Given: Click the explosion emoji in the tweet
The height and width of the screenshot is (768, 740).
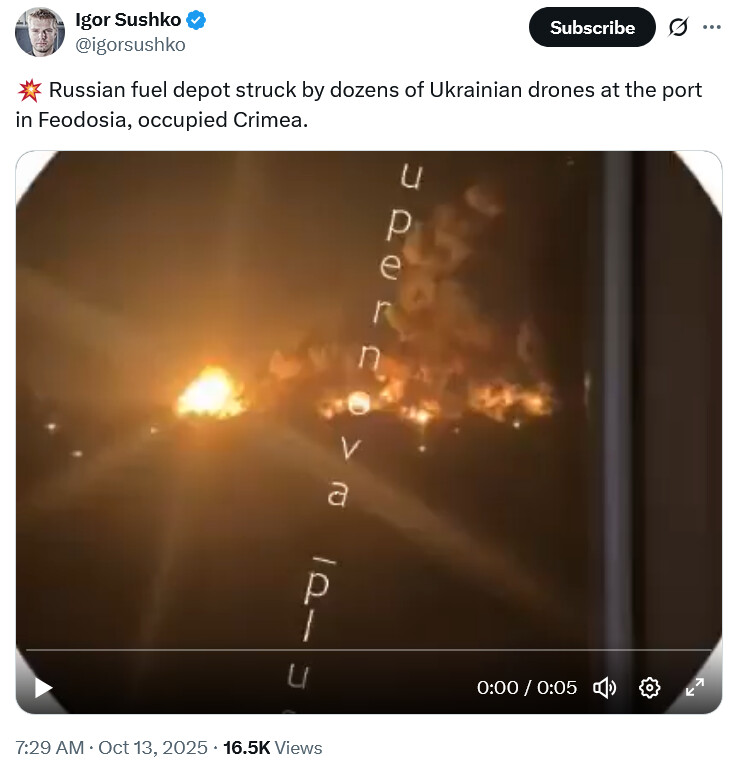Looking at the screenshot, I should (29, 90).
